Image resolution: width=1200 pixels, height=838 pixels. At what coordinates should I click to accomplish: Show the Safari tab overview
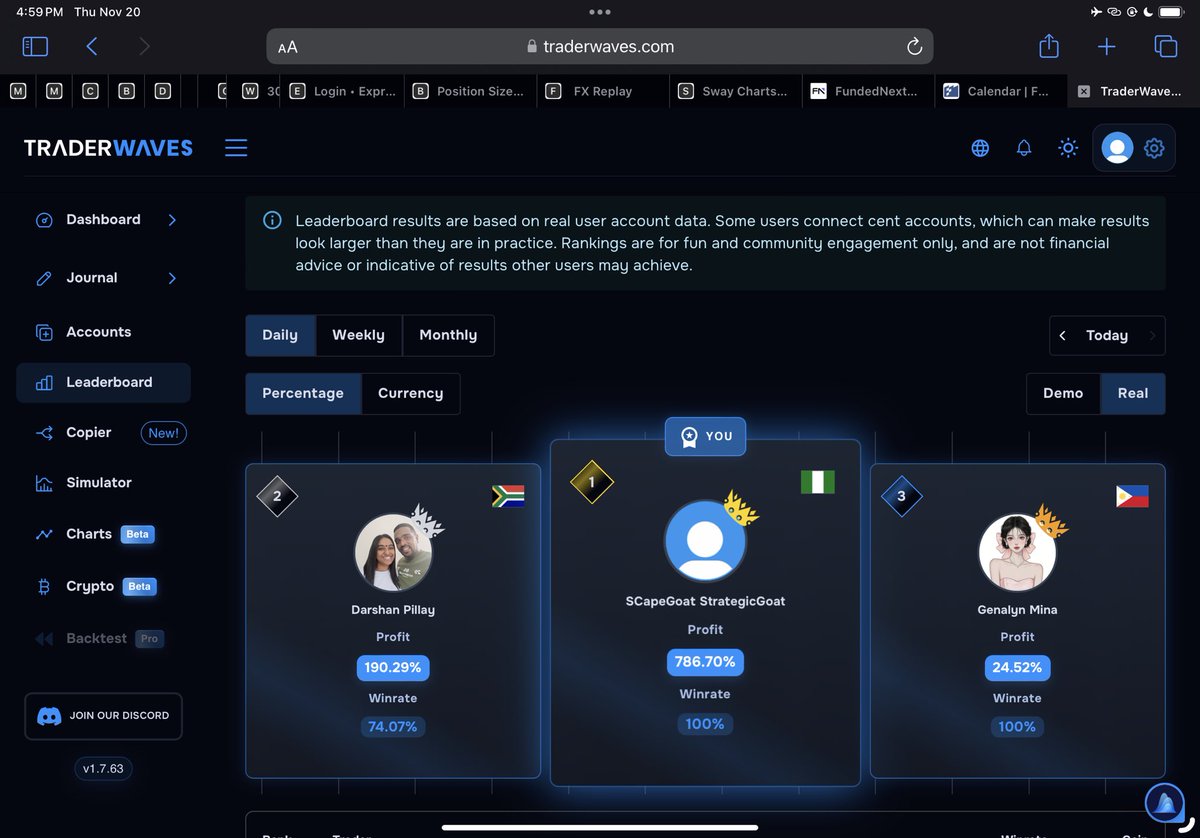pyautogui.click(x=1166, y=46)
